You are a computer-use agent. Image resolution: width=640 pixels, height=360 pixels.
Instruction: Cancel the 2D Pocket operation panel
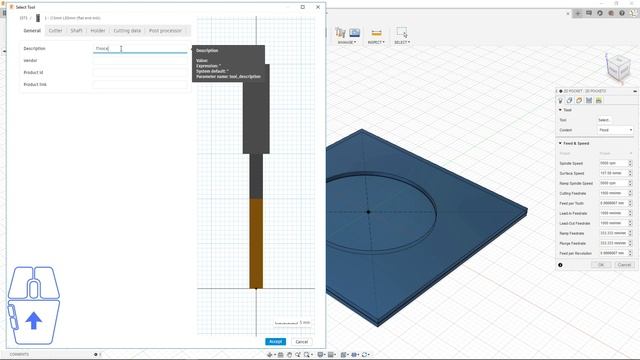(x=624, y=265)
